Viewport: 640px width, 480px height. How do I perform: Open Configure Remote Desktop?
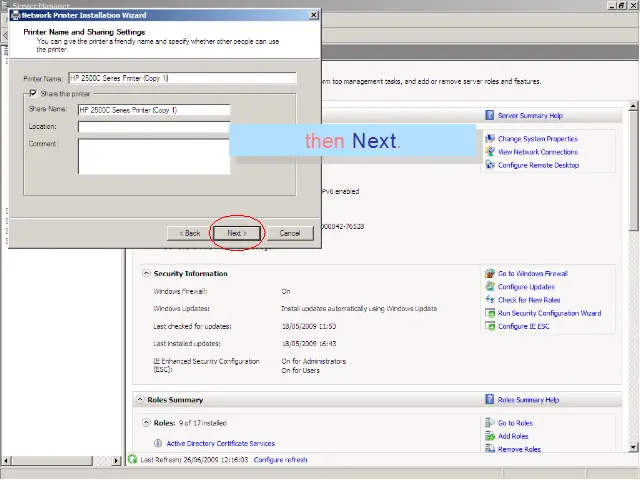tap(538, 165)
